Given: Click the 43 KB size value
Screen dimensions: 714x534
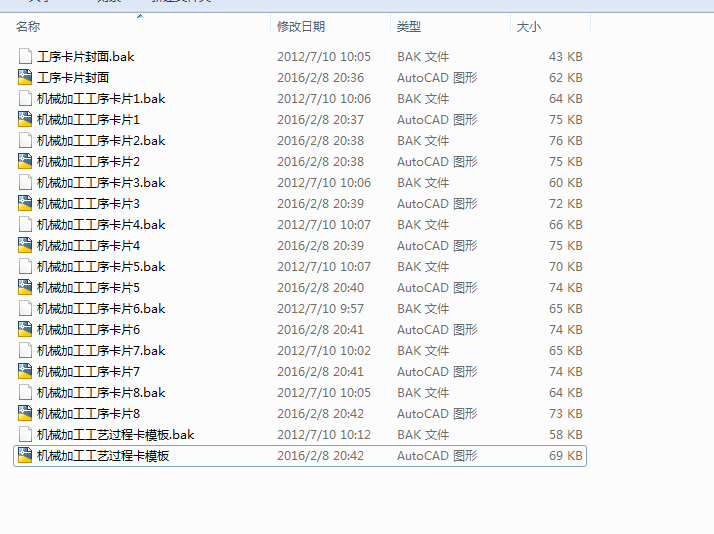Looking at the screenshot, I should [566, 56].
